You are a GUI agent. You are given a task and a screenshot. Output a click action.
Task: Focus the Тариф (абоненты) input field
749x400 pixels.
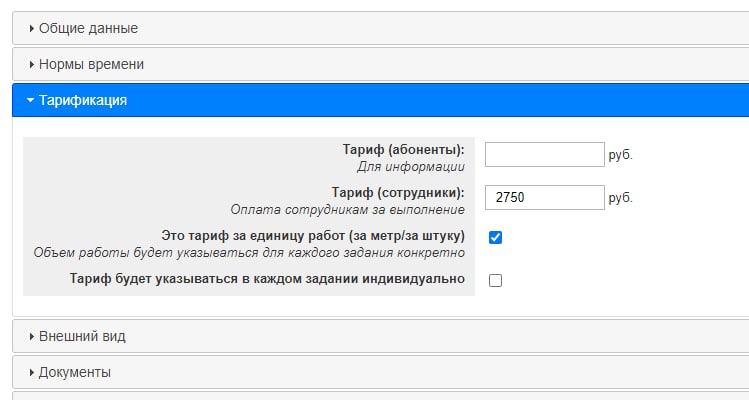point(545,154)
